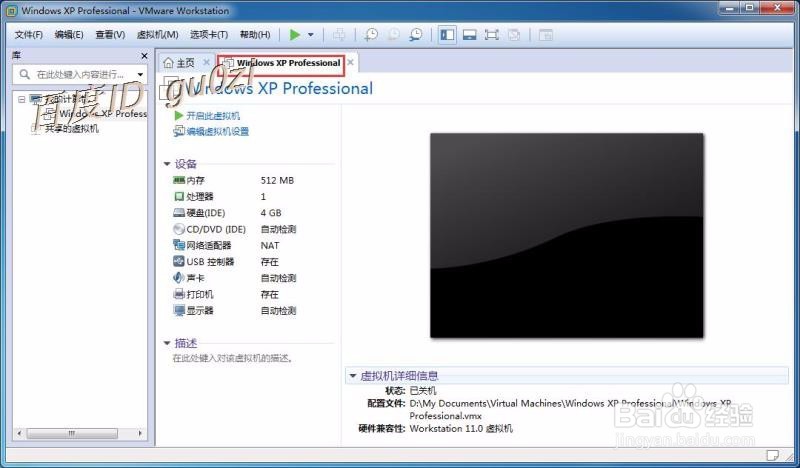Screen dimensions: 800x468
Task: Collapse the 我的计算机 tree node
Action: [x=21, y=99]
